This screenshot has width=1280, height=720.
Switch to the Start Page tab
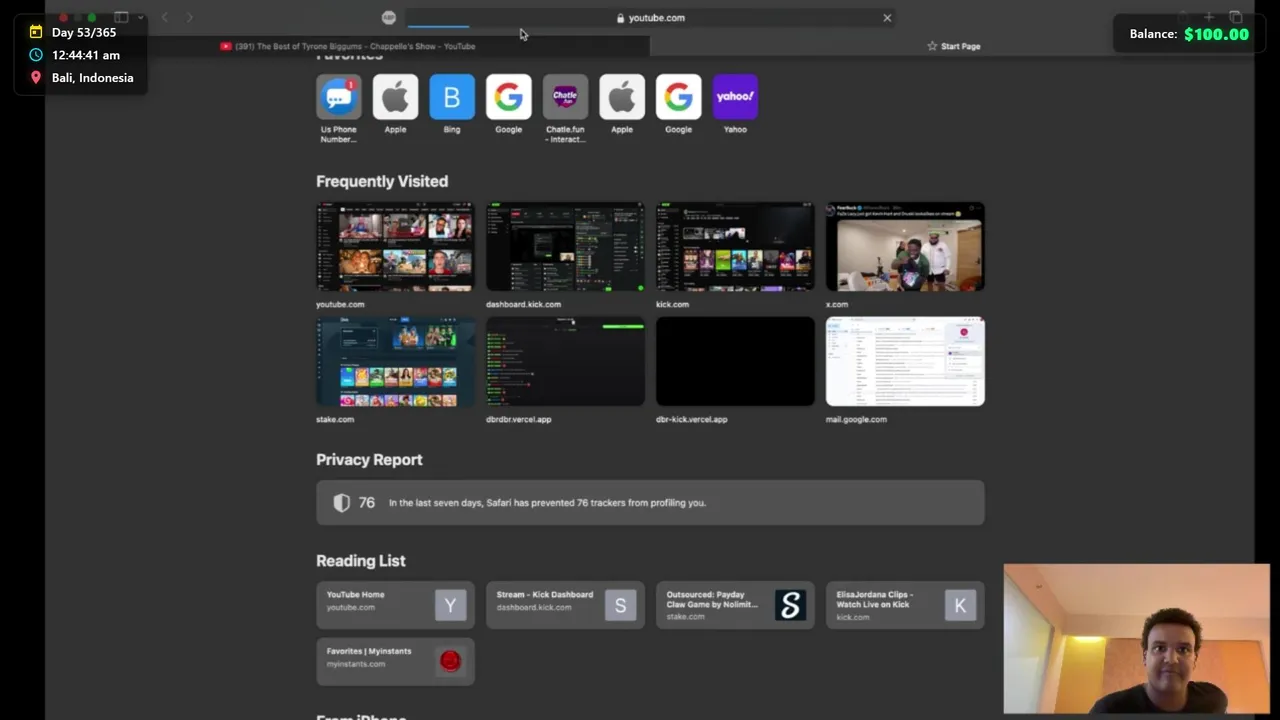(x=953, y=46)
